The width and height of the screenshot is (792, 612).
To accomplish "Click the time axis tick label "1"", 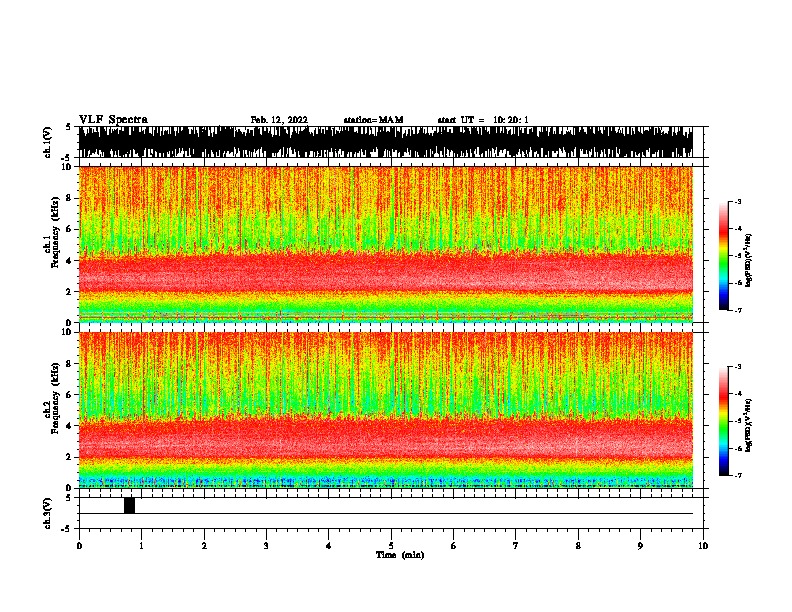I will pos(141,546).
